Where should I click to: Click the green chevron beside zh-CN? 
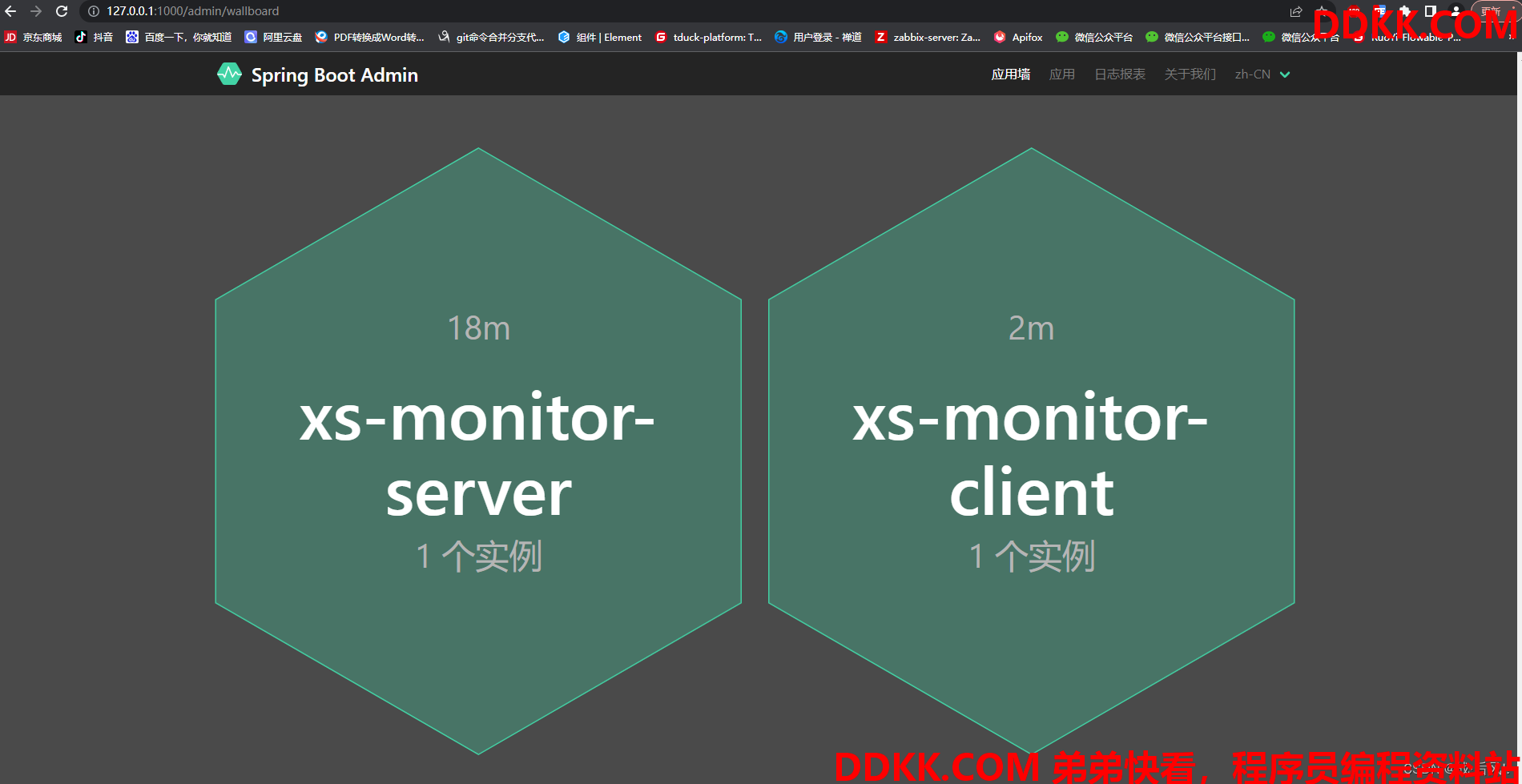[x=1285, y=74]
